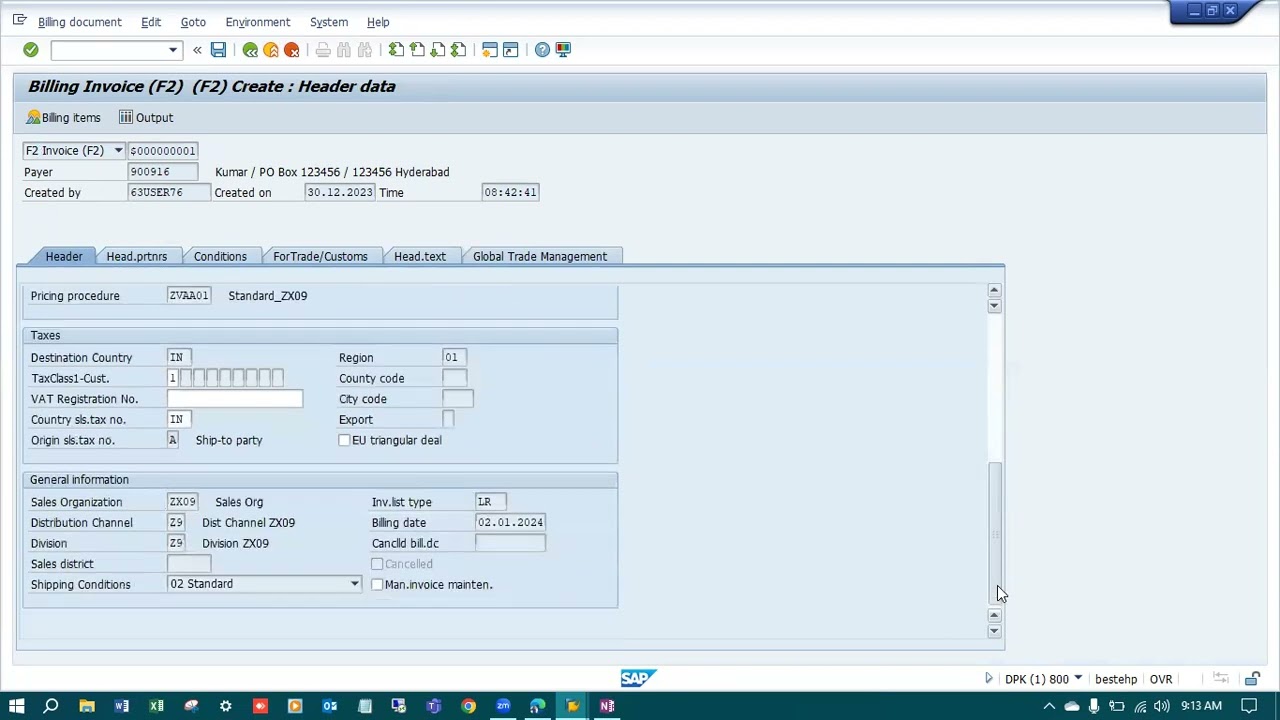This screenshot has height=720, width=1280.
Task: Tick the Man.invoice mainten. checkbox
Action: [377, 585]
